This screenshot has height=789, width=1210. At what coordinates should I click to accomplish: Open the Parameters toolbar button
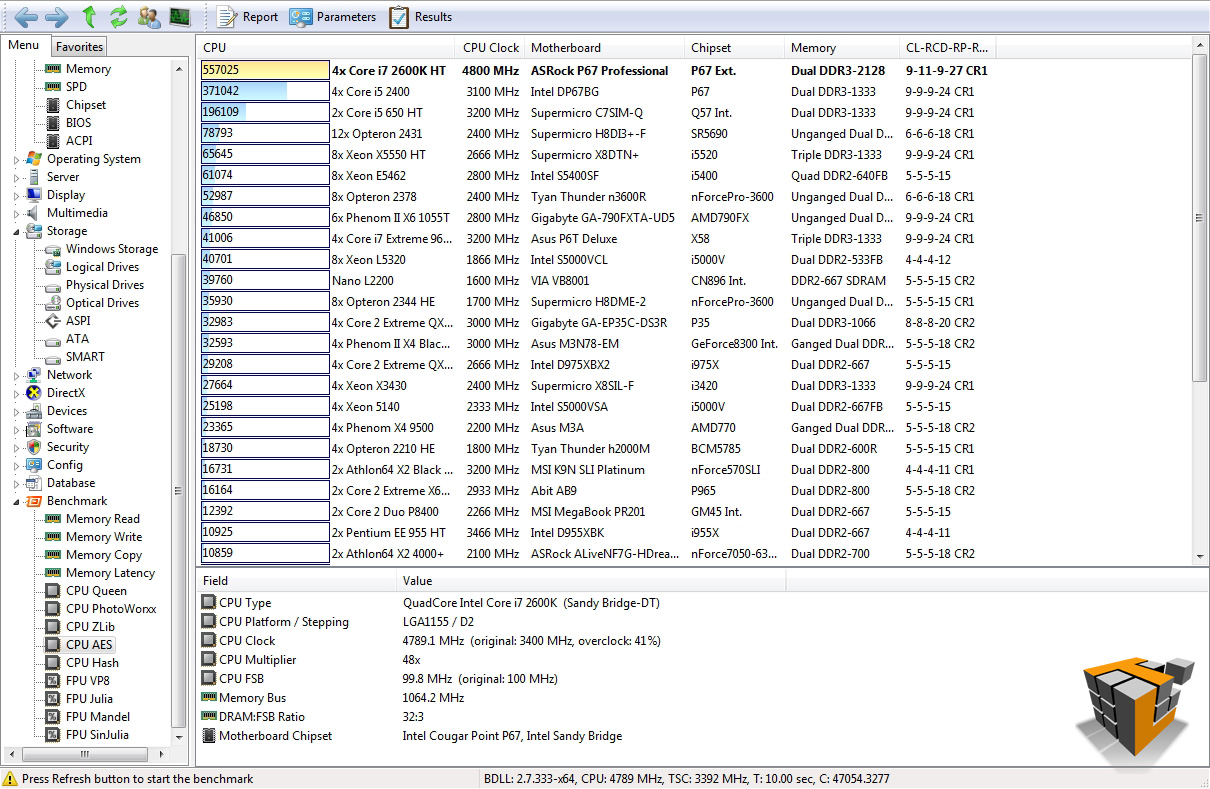tap(333, 16)
